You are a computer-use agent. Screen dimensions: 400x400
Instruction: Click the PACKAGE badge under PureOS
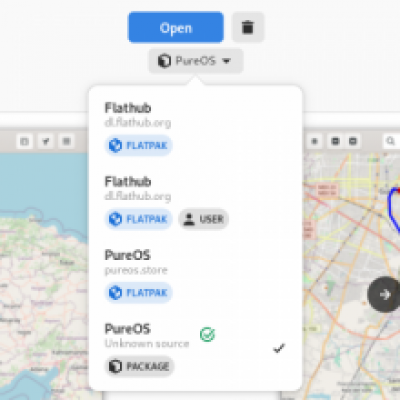point(139,366)
